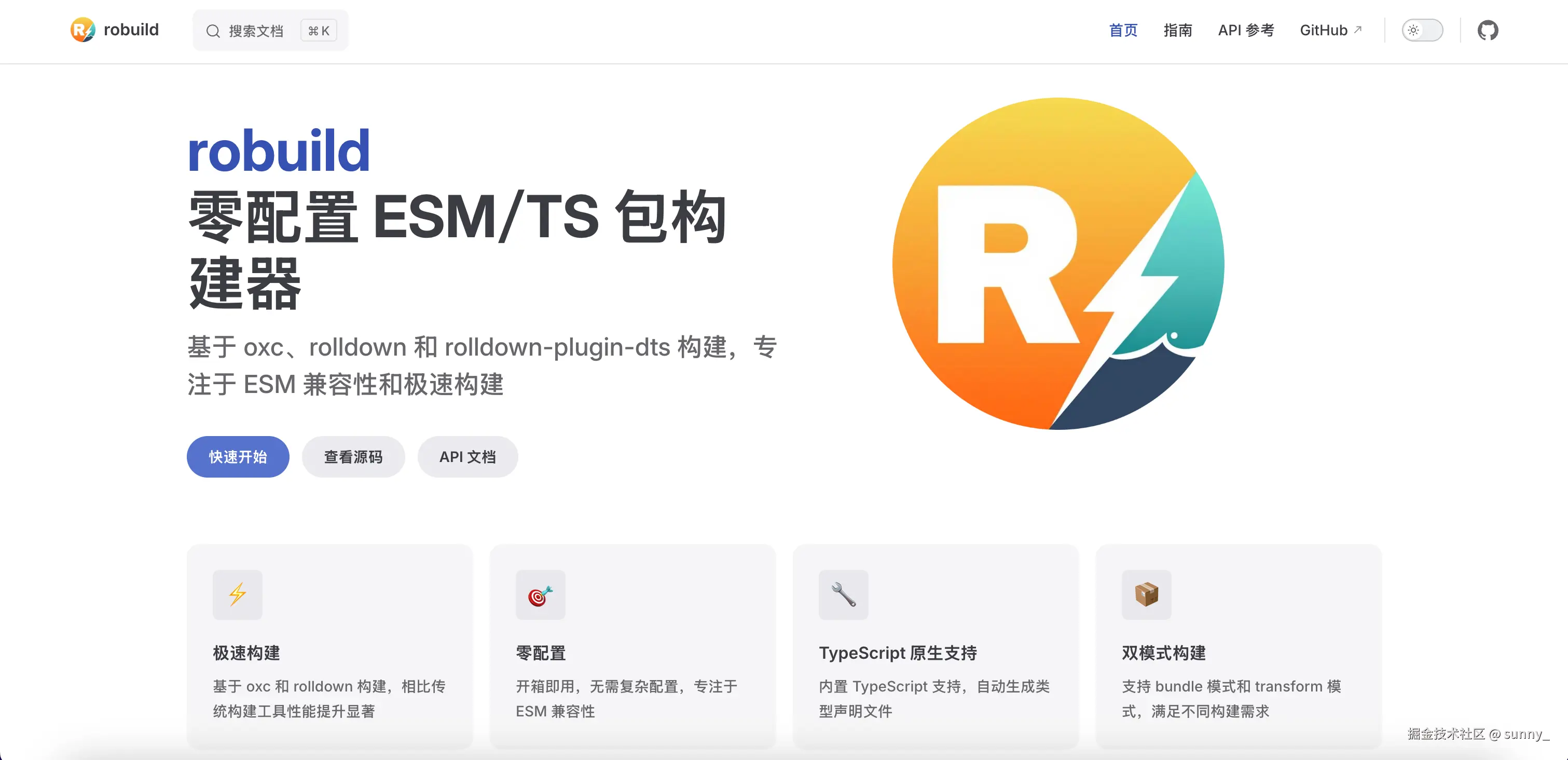Click the GitHub octocat icon in navbar
The height and width of the screenshot is (760, 1568).
point(1487,31)
